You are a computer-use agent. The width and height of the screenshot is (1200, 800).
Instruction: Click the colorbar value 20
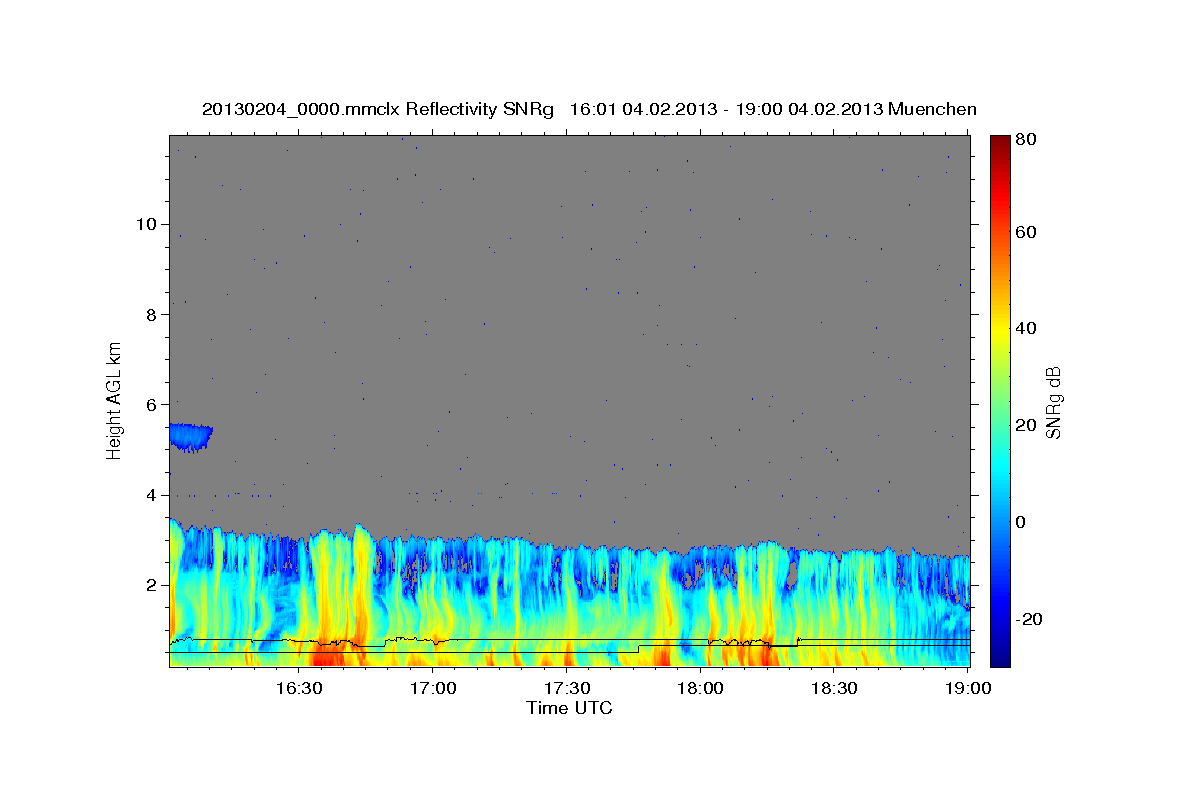coord(1025,425)
